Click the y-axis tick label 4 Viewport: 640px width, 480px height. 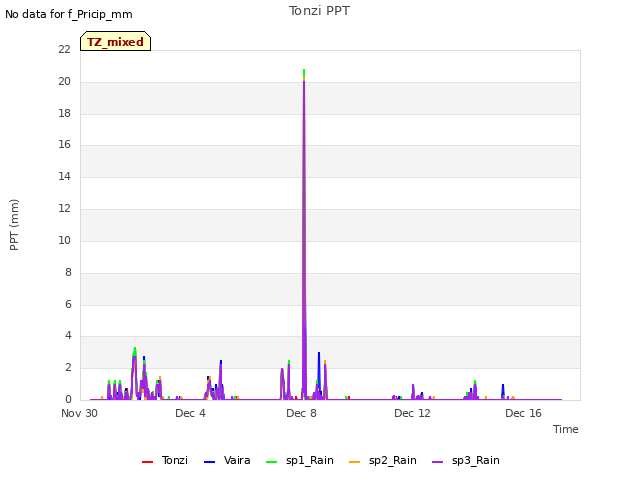point(68,336)
